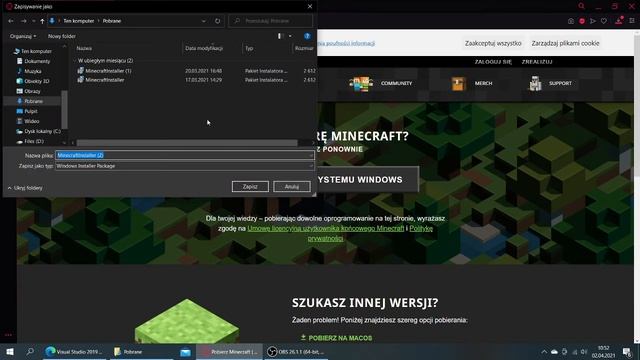Open Obiekty 3D in the sidebar

(33, 81)
